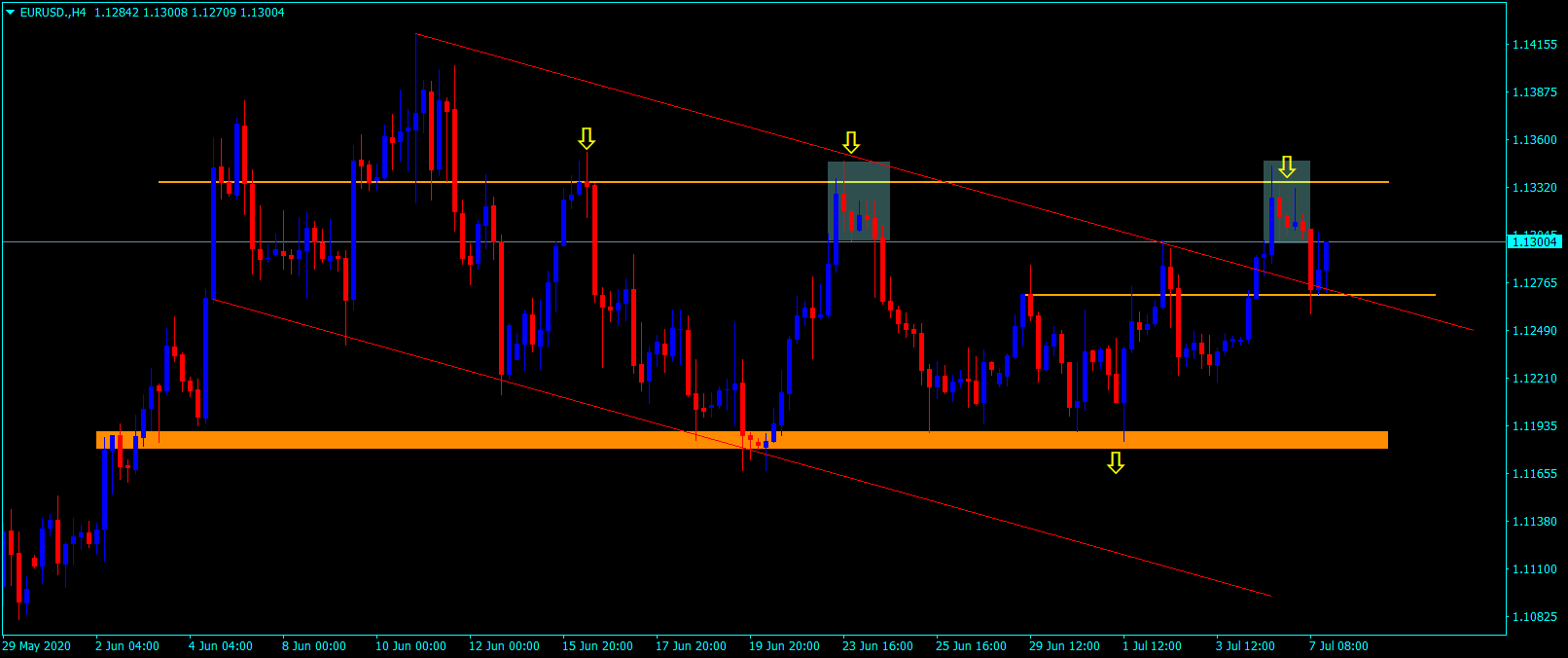Select the thick orange support zone rectangle
Screen dimensions: 1568x658
click(742, 440)
